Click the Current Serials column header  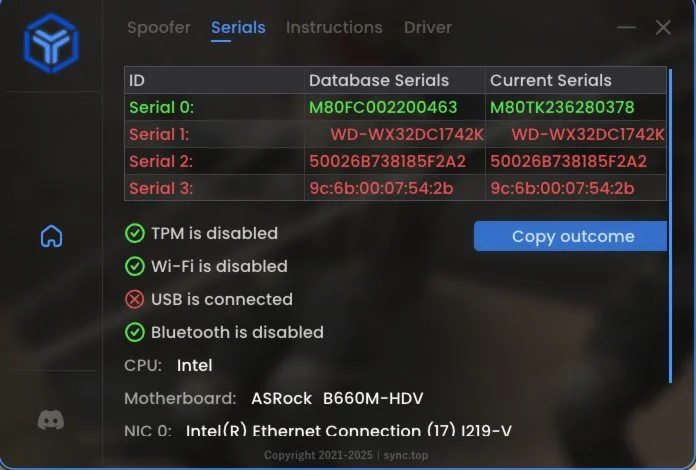point(550,80)
